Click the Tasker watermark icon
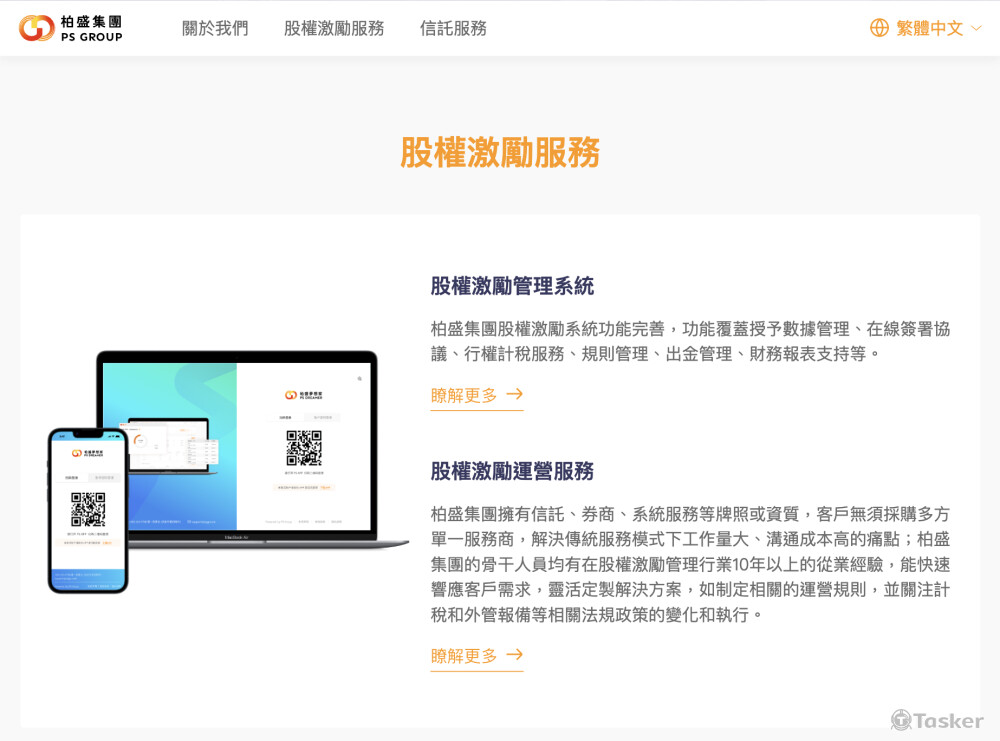The image size is (1000, 741). (x=903, y=719)
